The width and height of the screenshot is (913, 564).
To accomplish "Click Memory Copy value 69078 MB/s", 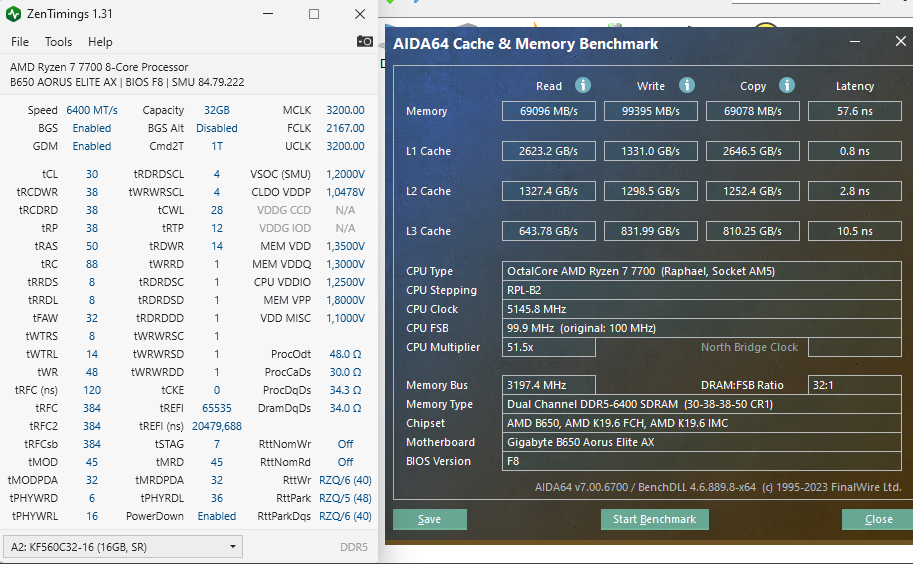I will [752, 111].
